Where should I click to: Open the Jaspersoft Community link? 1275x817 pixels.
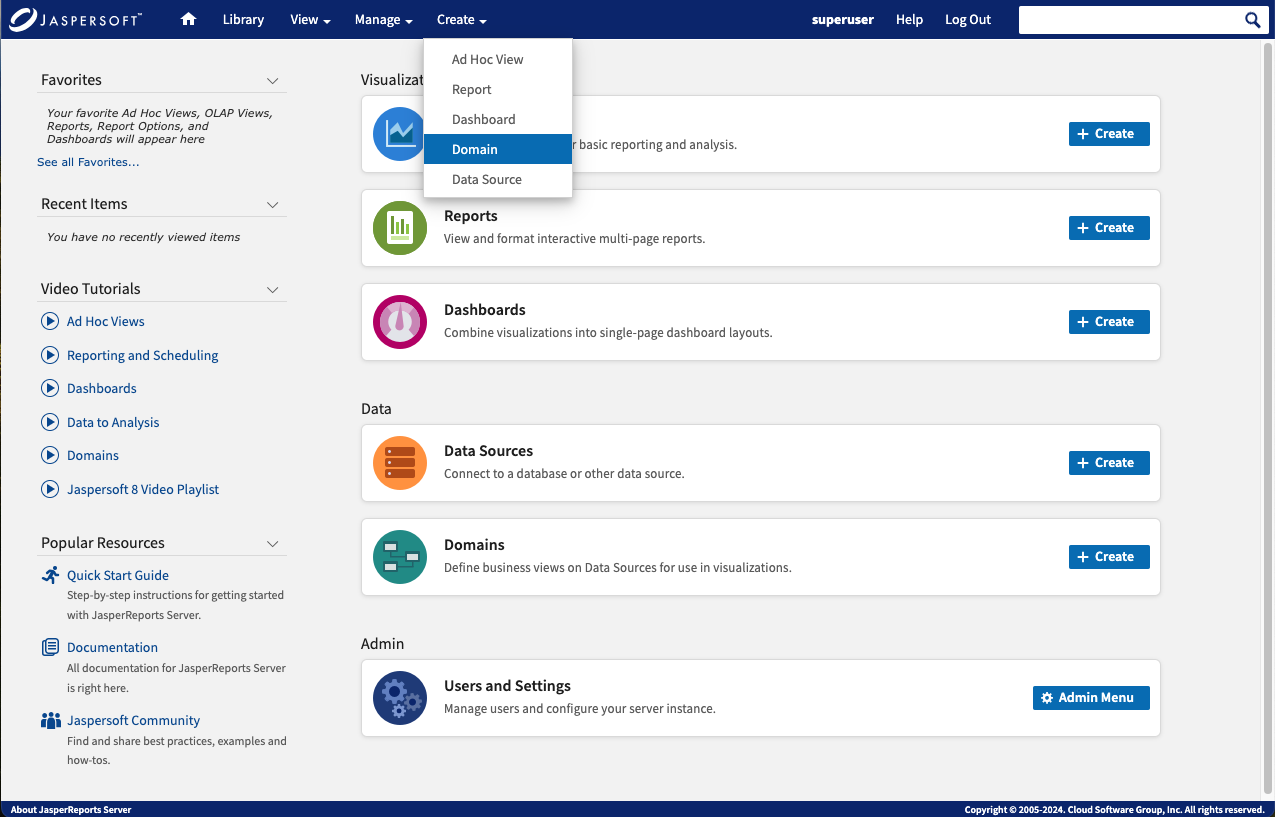coord(133,720)
